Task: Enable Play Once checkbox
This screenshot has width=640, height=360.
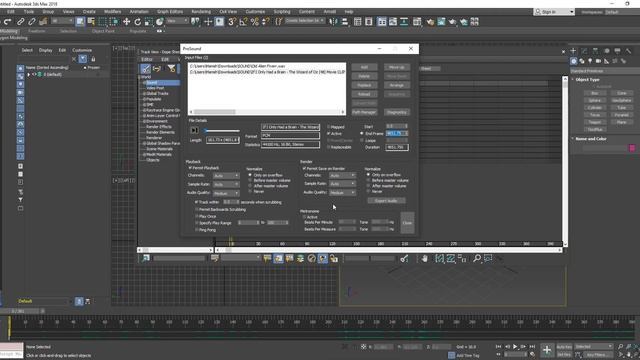Action: click(197, 216)
